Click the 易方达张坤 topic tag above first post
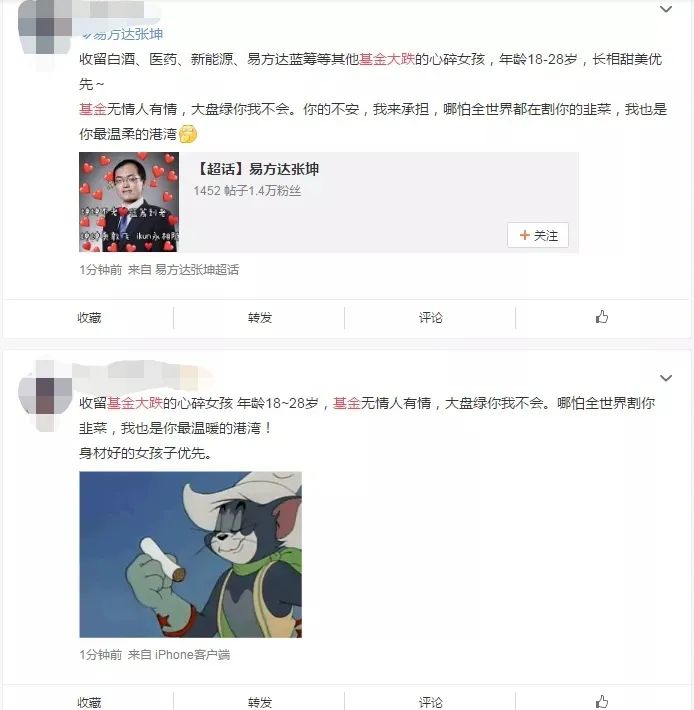The image size is (694, 710). [123, 34]
